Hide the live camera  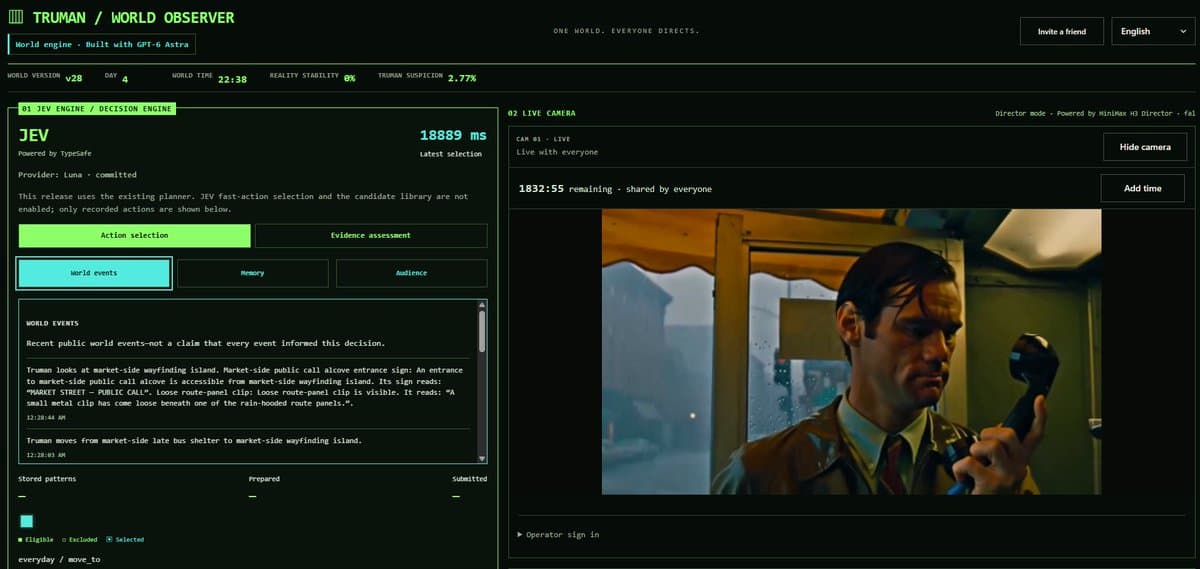(x=1145, y=147)
